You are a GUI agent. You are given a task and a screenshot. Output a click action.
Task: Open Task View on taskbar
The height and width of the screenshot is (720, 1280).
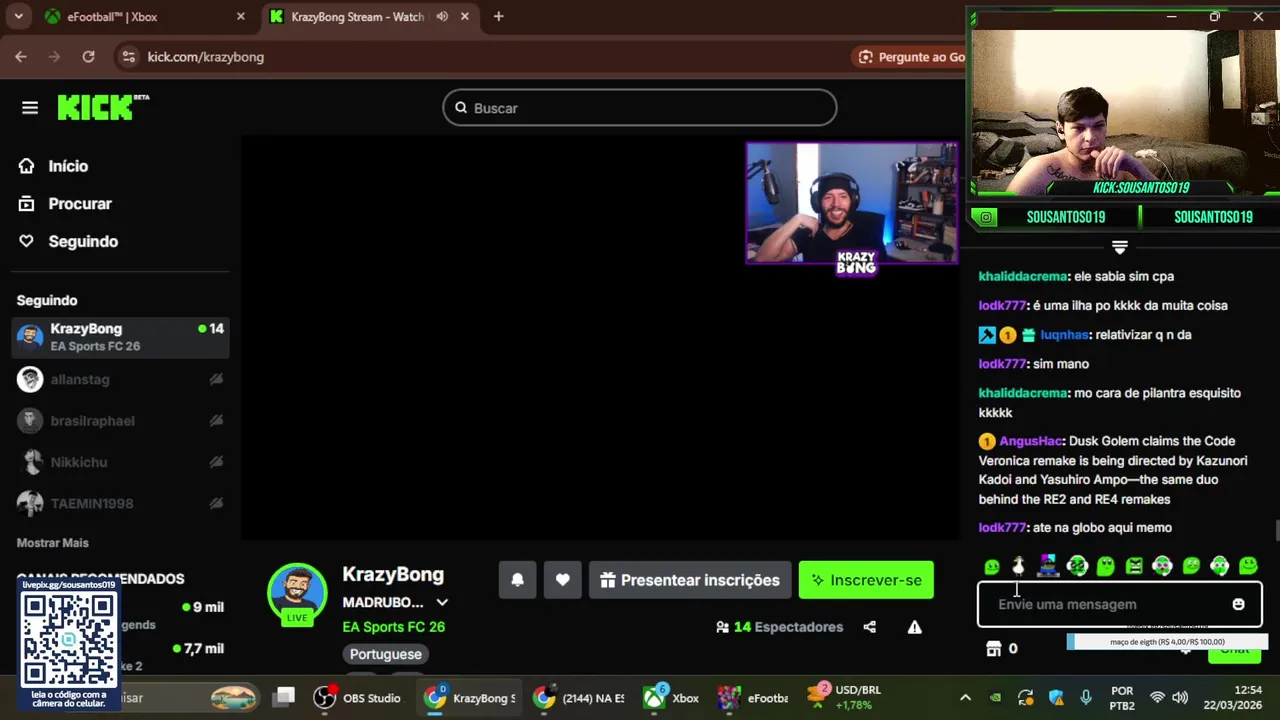pyautogui.click(x=285, y=698)
